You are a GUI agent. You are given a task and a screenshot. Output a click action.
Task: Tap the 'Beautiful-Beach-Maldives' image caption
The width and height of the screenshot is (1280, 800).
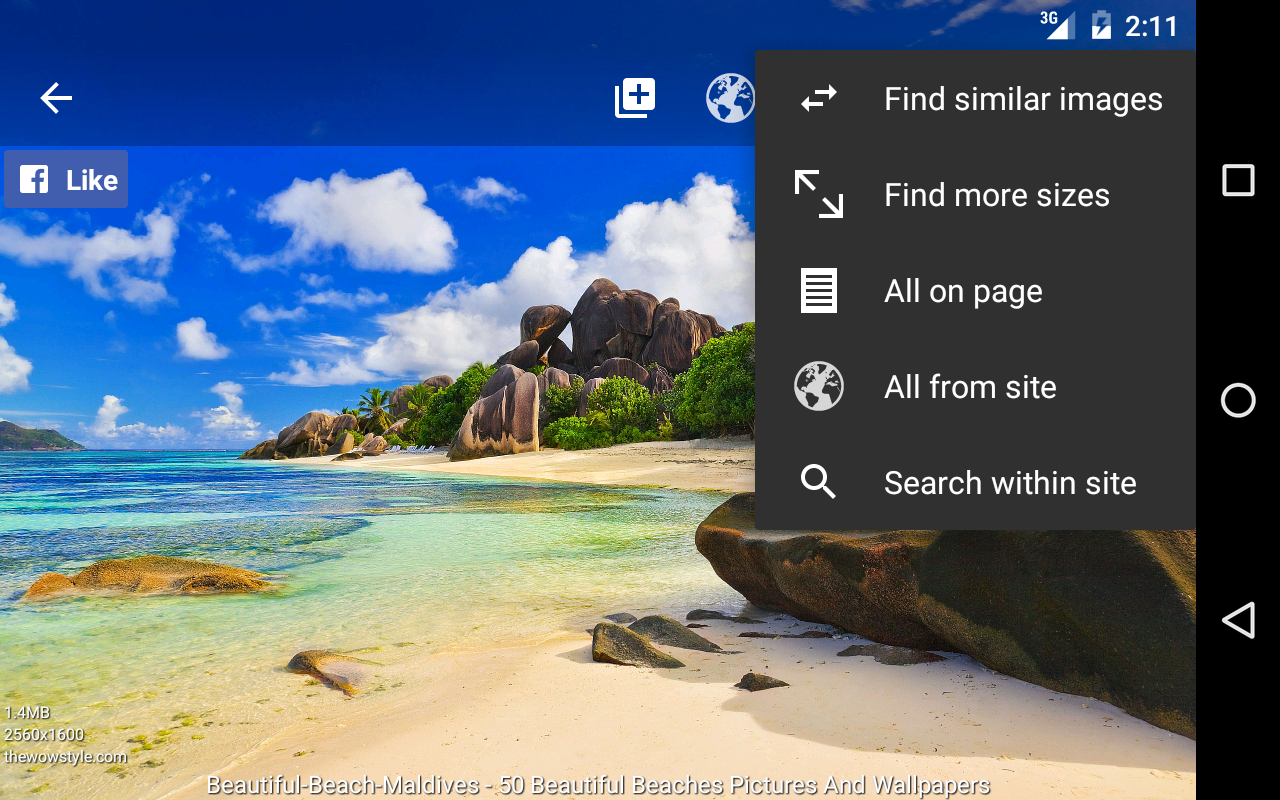click(598, 785)
